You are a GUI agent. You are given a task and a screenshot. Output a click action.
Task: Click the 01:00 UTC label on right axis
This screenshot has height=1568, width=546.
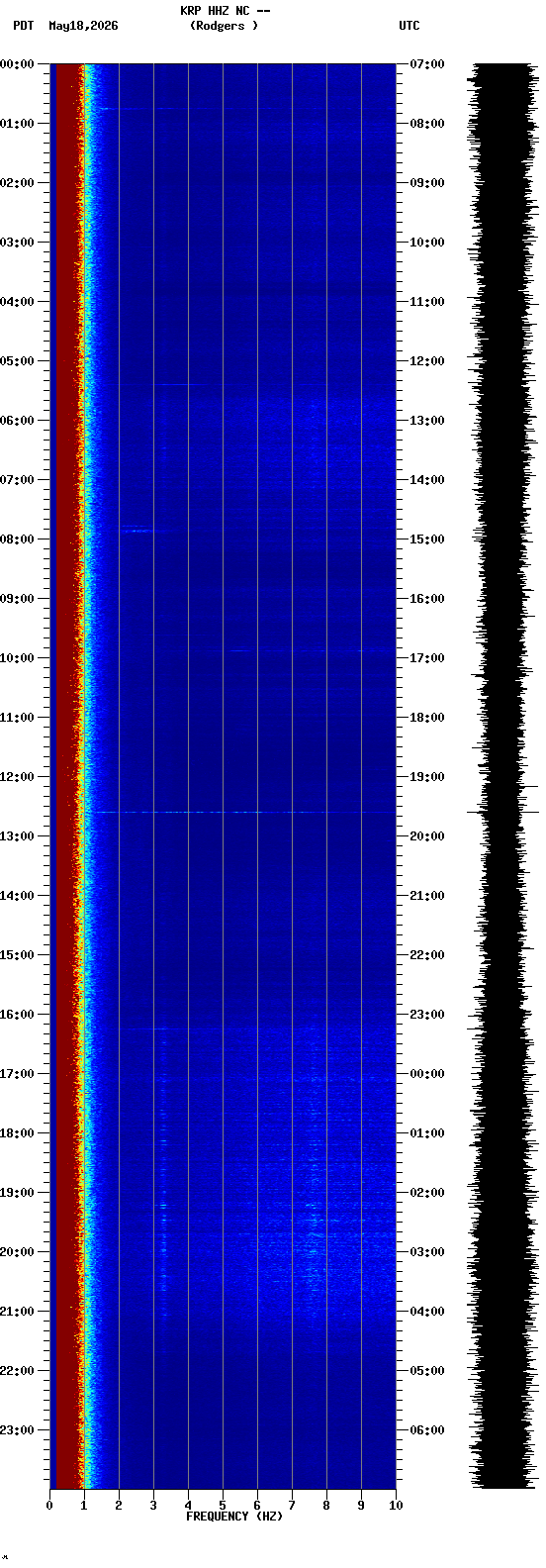point(426,1133)
